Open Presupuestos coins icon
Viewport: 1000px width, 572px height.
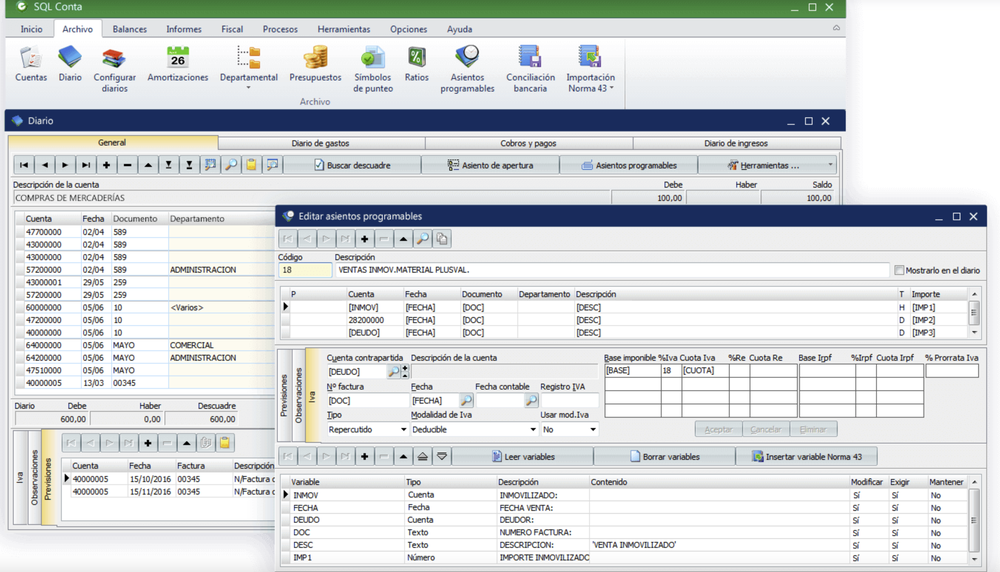pyautogui.click(x=315, y=64)
